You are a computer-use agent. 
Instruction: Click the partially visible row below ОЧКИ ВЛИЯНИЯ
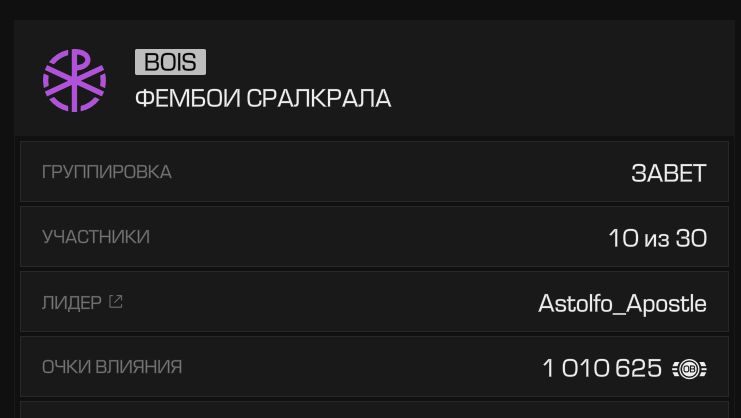(x=370, y=409)
